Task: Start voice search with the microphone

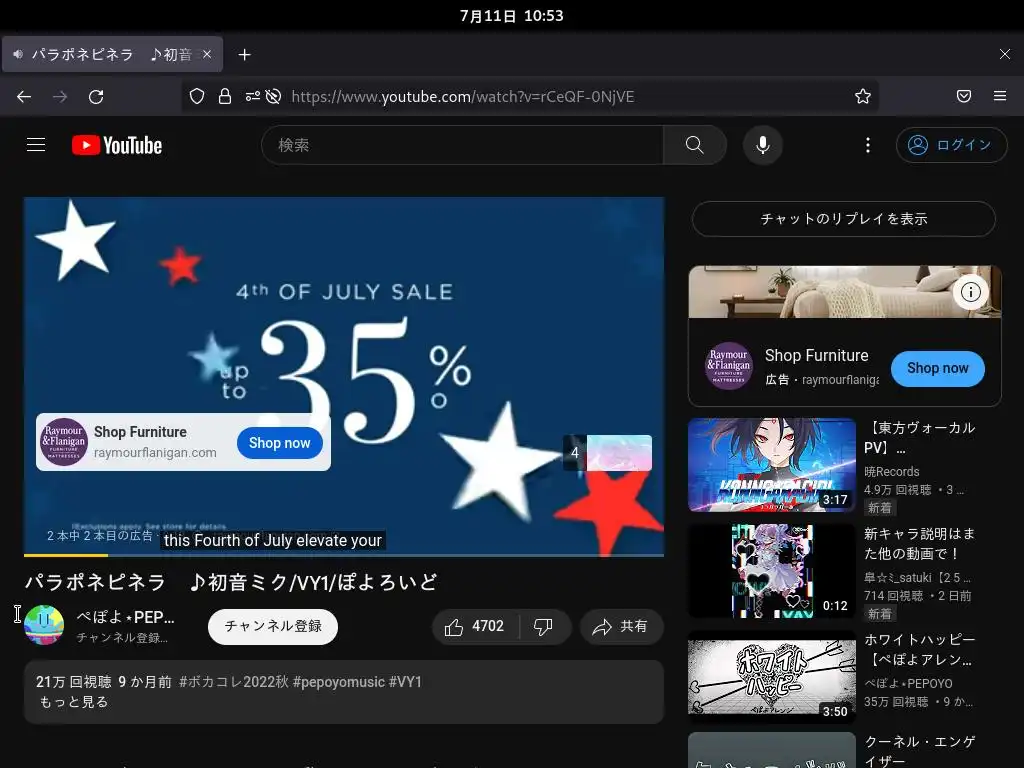Action: click(762, 145)
